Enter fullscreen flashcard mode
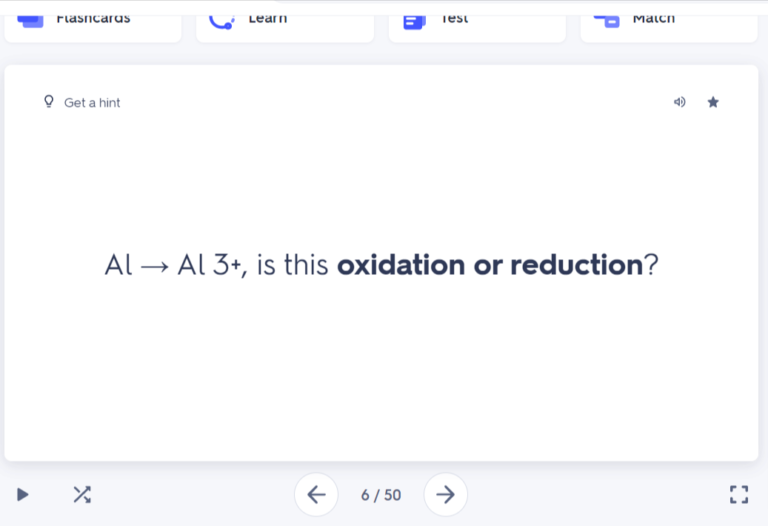768x526 pixels. [x=739, y=494]
